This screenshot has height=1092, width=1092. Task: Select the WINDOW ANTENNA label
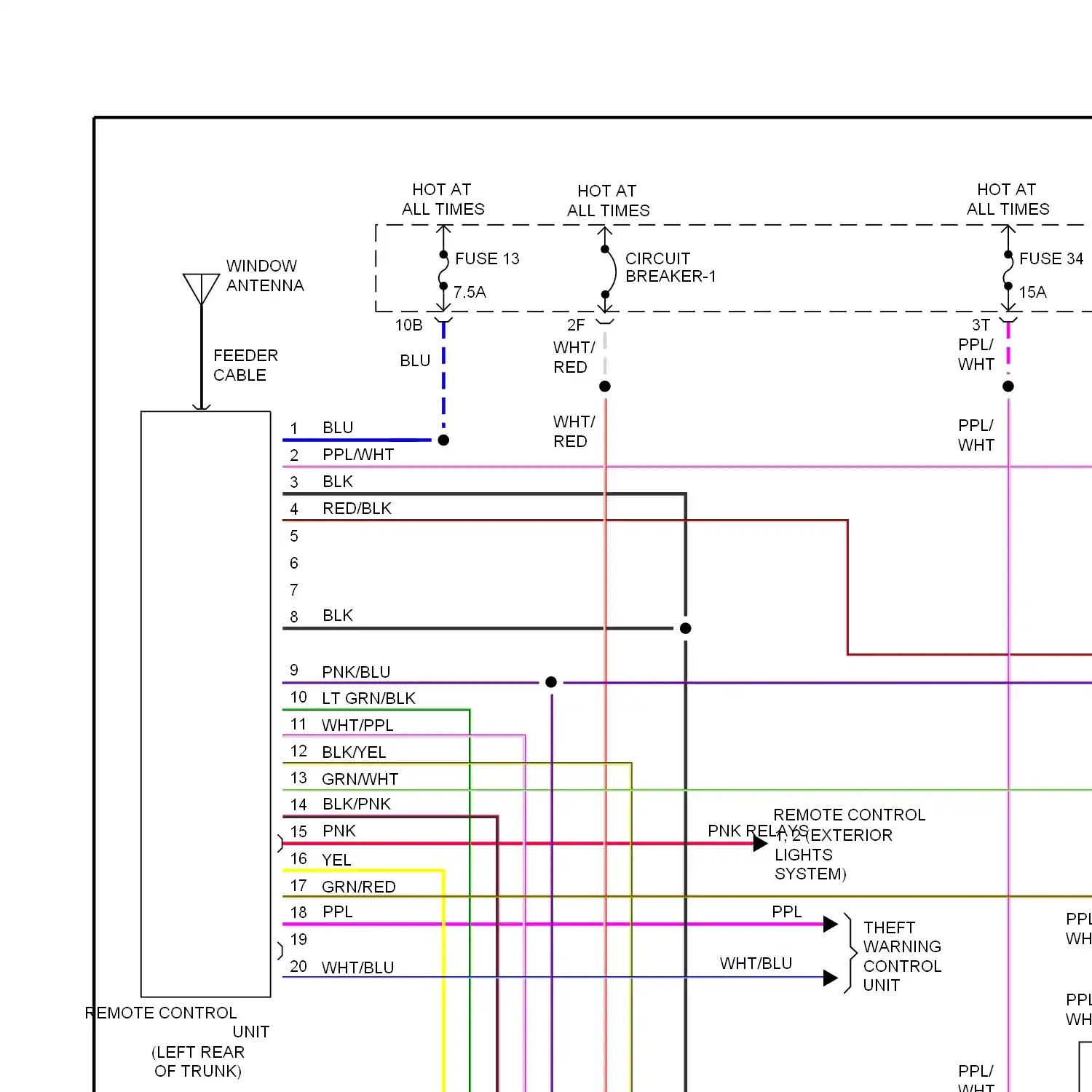point(265,275)
